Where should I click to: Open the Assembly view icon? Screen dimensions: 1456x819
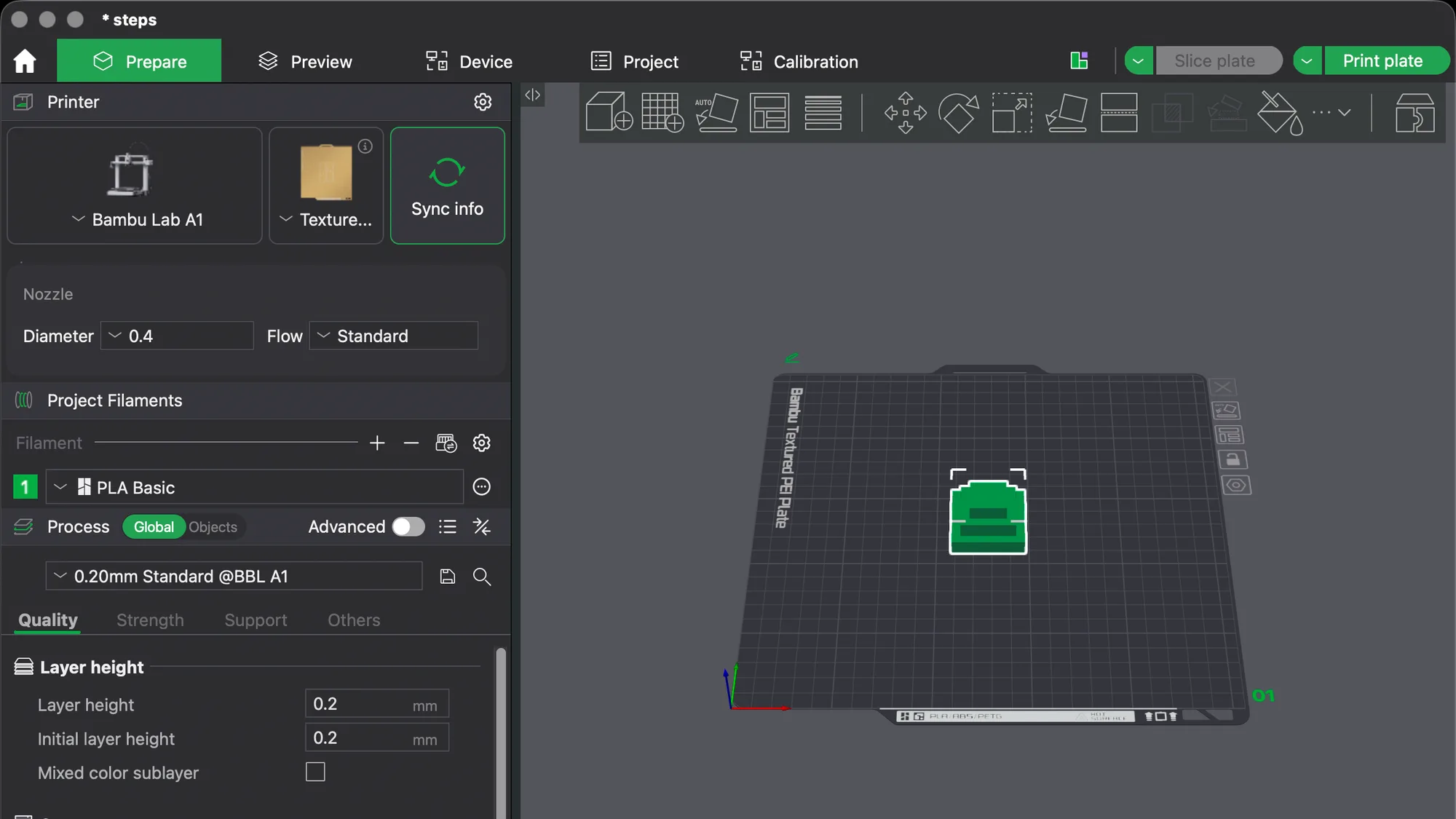[x=1415, y=112]
